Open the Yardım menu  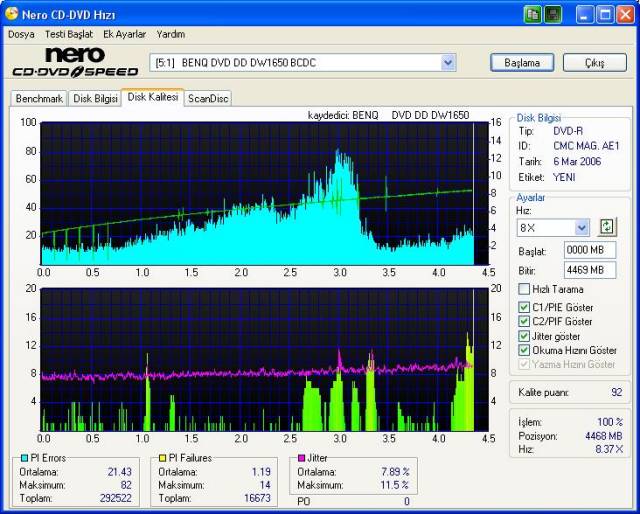click(x=171, y=34)
